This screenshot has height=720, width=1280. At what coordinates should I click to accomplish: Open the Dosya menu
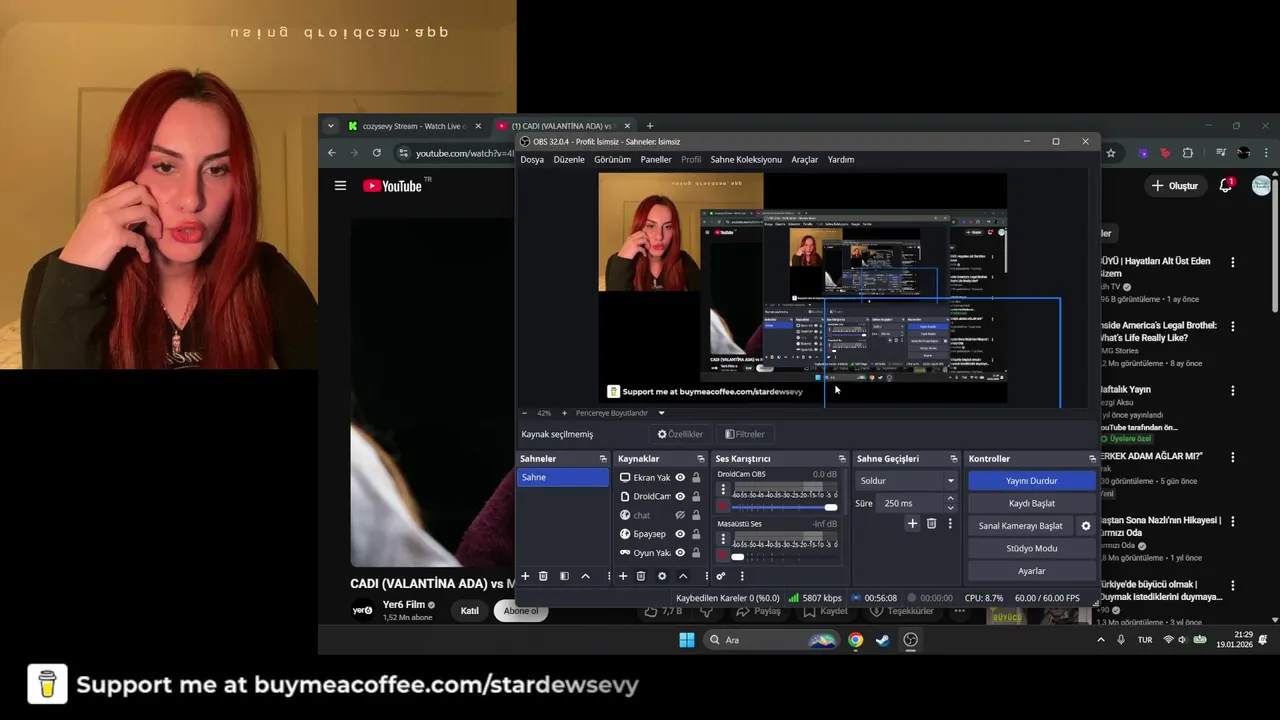532,160
